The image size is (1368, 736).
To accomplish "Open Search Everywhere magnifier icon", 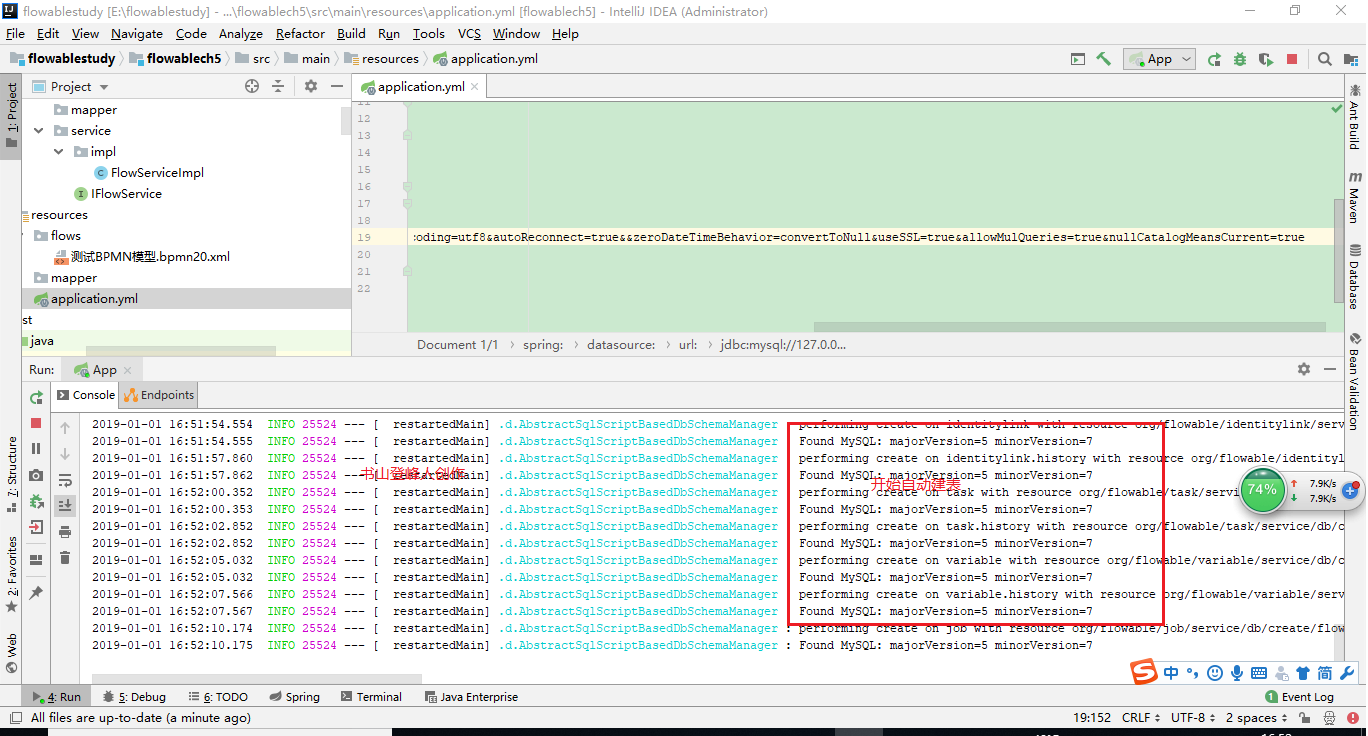I will (x=1325, y=59).
